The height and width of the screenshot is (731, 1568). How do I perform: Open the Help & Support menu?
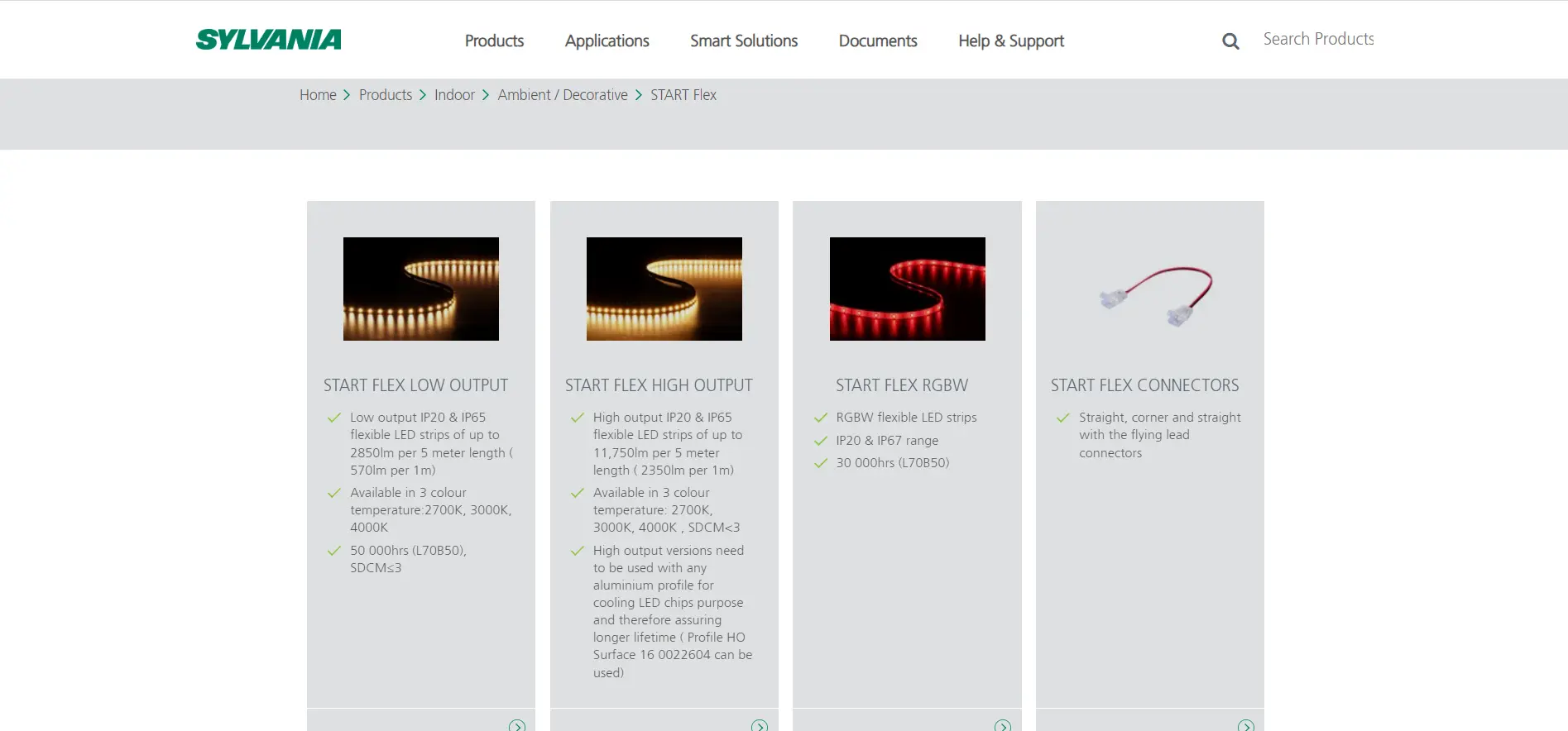tap(1011, 41)
